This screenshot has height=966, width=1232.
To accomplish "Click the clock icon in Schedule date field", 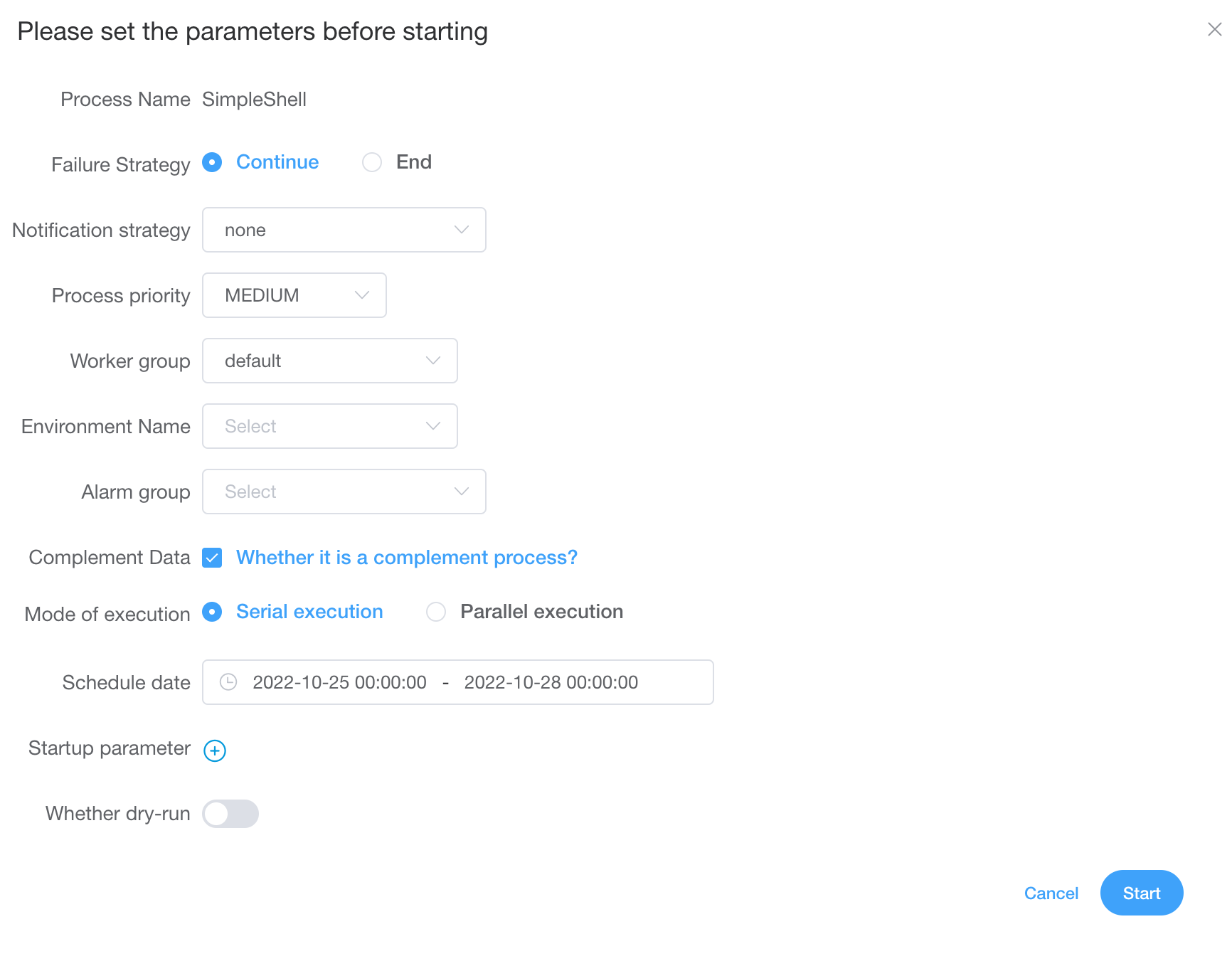I will (228, 682).
